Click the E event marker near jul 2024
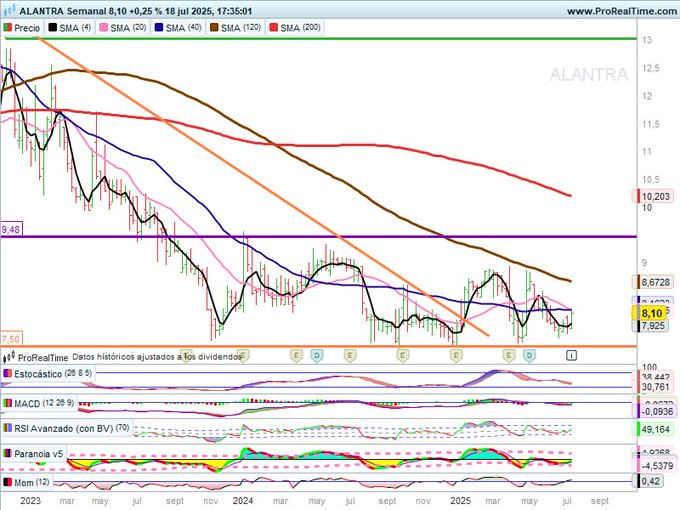The image size is (680, 510). tap(350, 356)
